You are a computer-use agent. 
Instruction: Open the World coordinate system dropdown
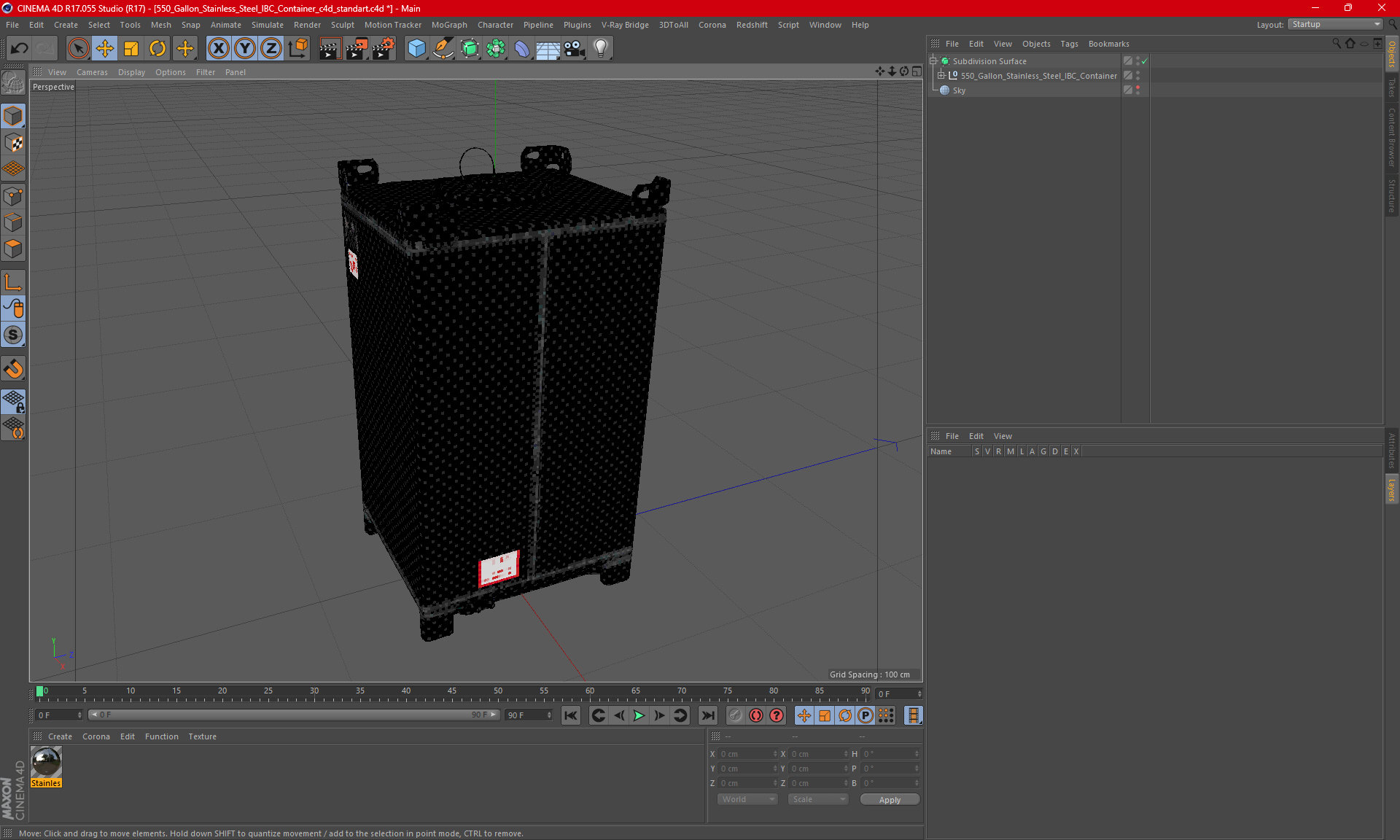pos(747,799)
